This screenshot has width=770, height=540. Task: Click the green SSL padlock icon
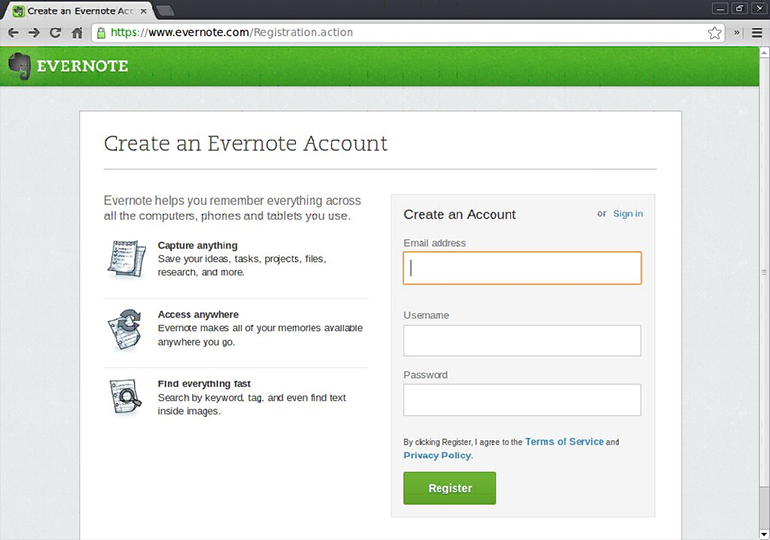101,32
